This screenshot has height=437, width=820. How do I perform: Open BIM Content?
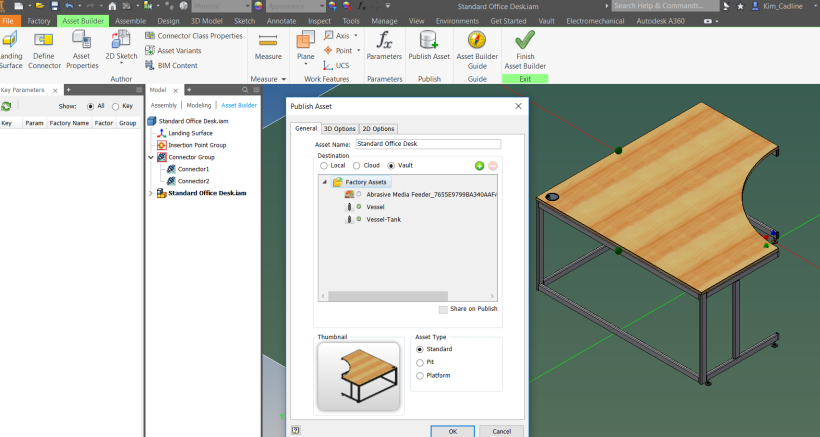point(172,65)
